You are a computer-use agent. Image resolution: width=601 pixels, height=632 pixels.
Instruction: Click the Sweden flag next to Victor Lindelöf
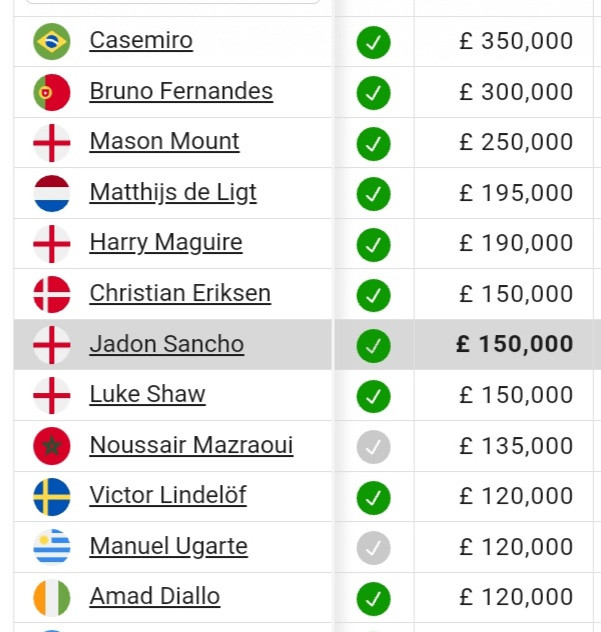pyautogui.click(x=52, y=497)
